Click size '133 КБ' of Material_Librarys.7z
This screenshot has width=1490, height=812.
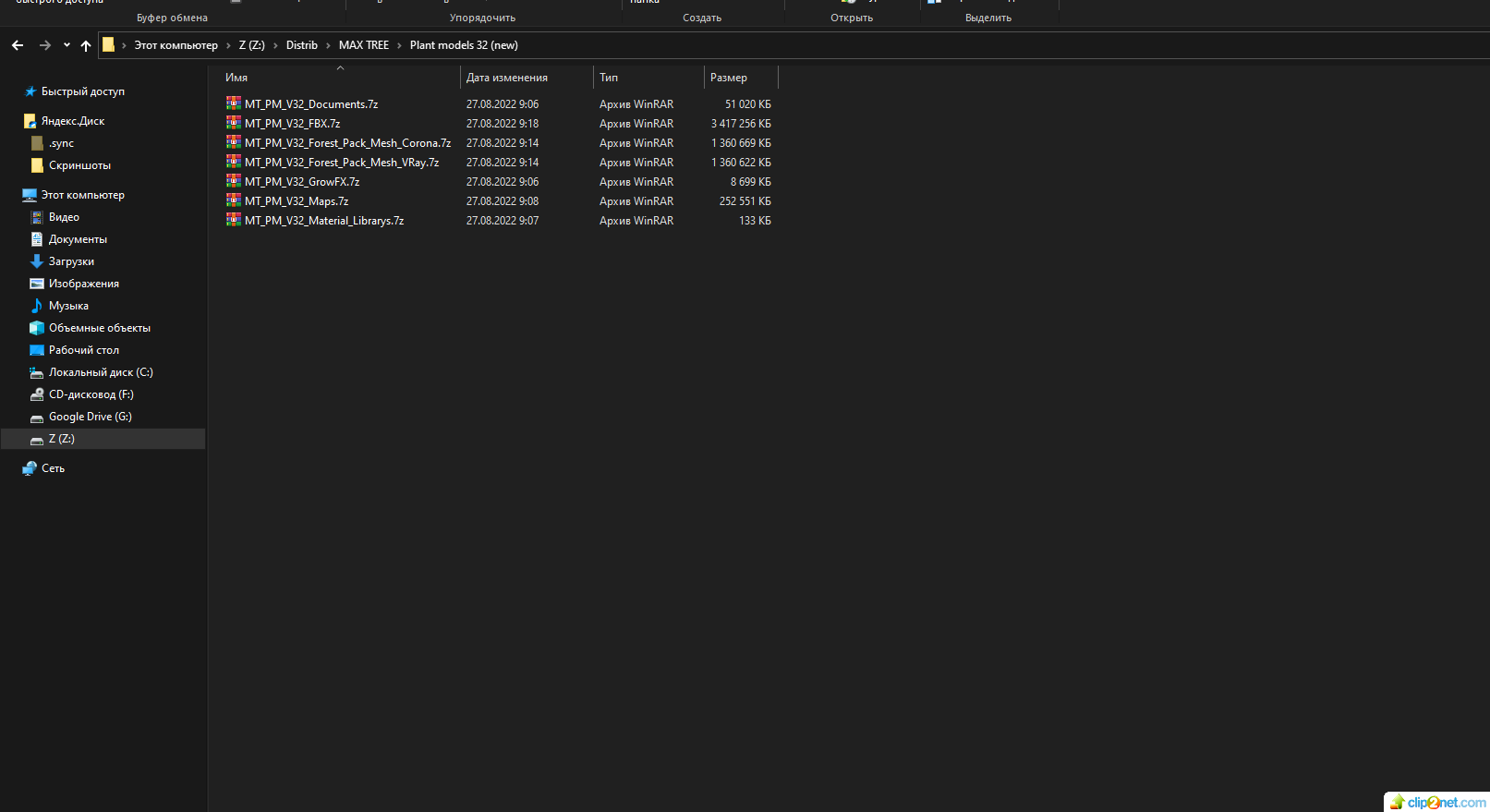pos(755,221)
